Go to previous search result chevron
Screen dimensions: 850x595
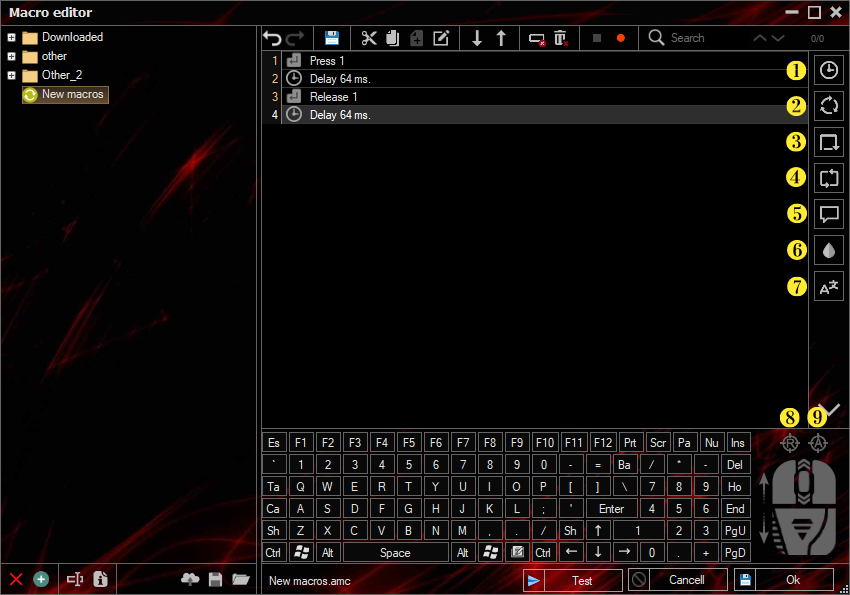click(760, 38)
